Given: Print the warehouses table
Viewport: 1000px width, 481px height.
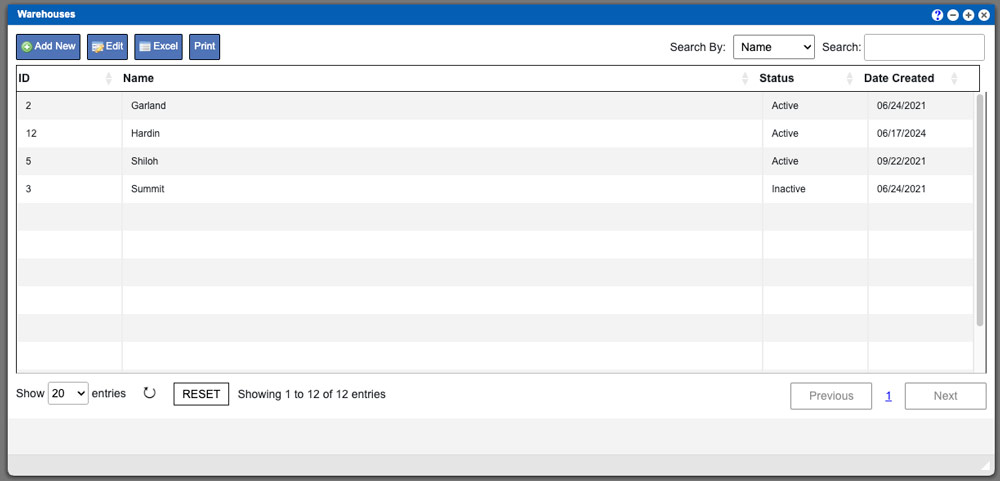Looking at the screenshot, I should [x=205, y=47].
